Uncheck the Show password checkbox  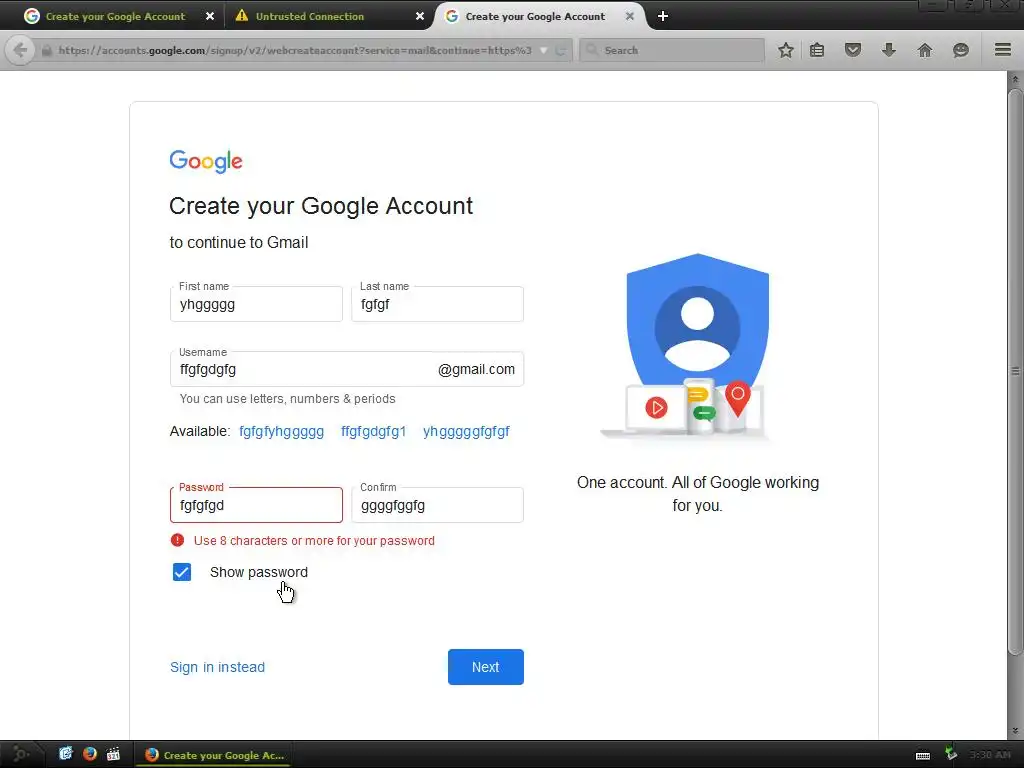pyautogui.click(x=182, y=572)
